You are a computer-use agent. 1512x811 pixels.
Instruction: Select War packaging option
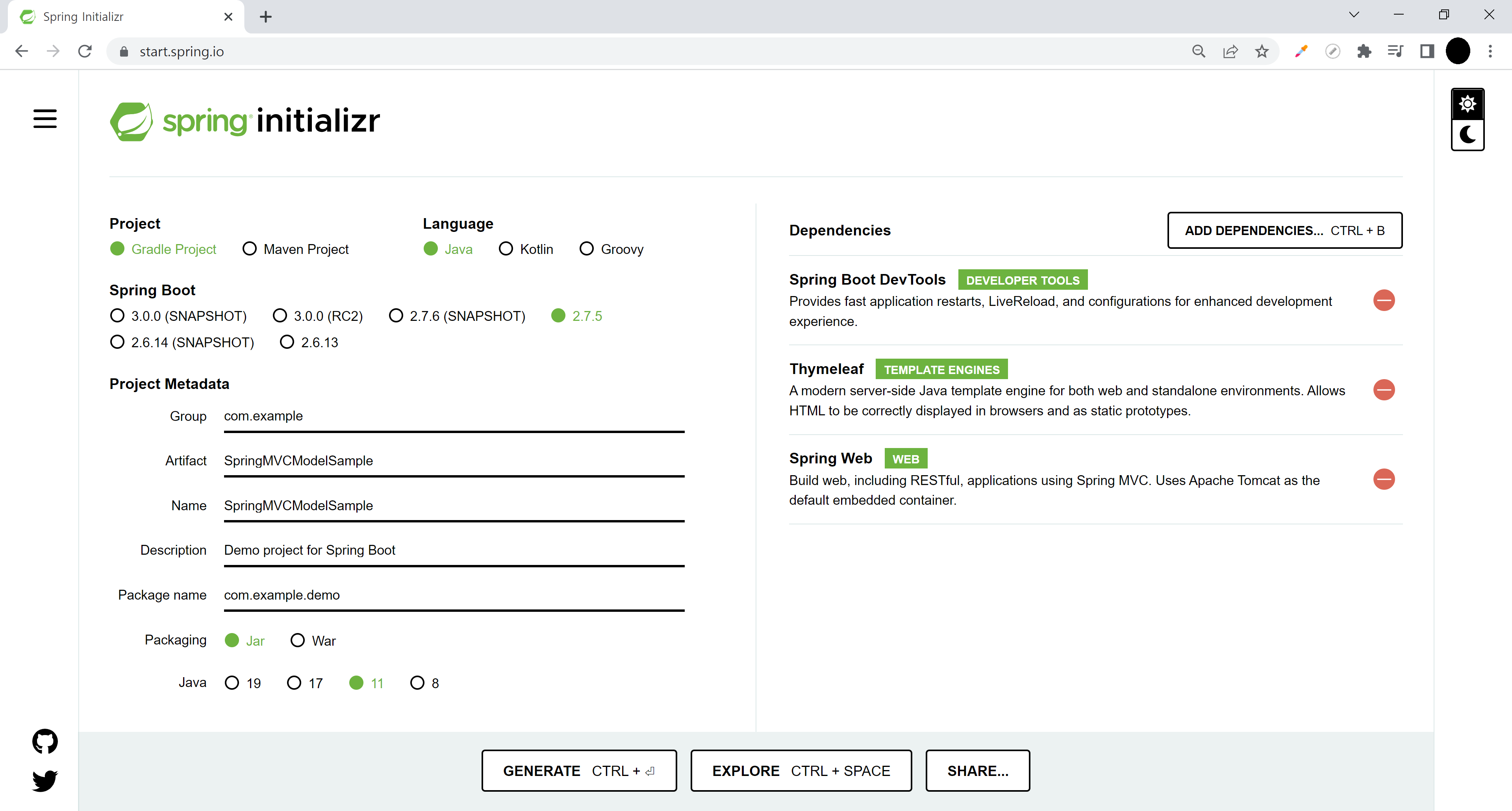298,640
